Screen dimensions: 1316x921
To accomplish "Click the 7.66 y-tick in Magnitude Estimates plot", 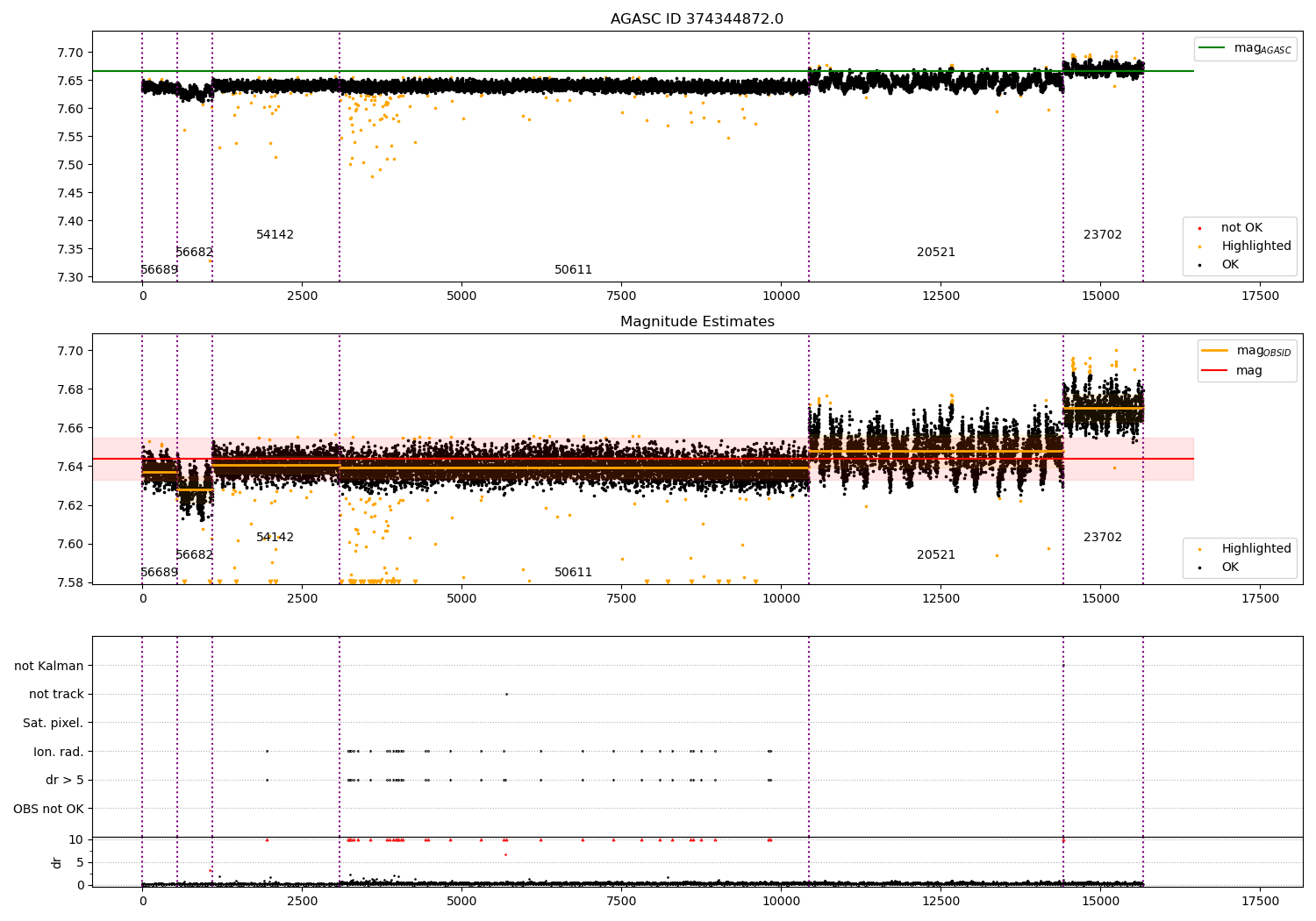I will coord(70,428).
